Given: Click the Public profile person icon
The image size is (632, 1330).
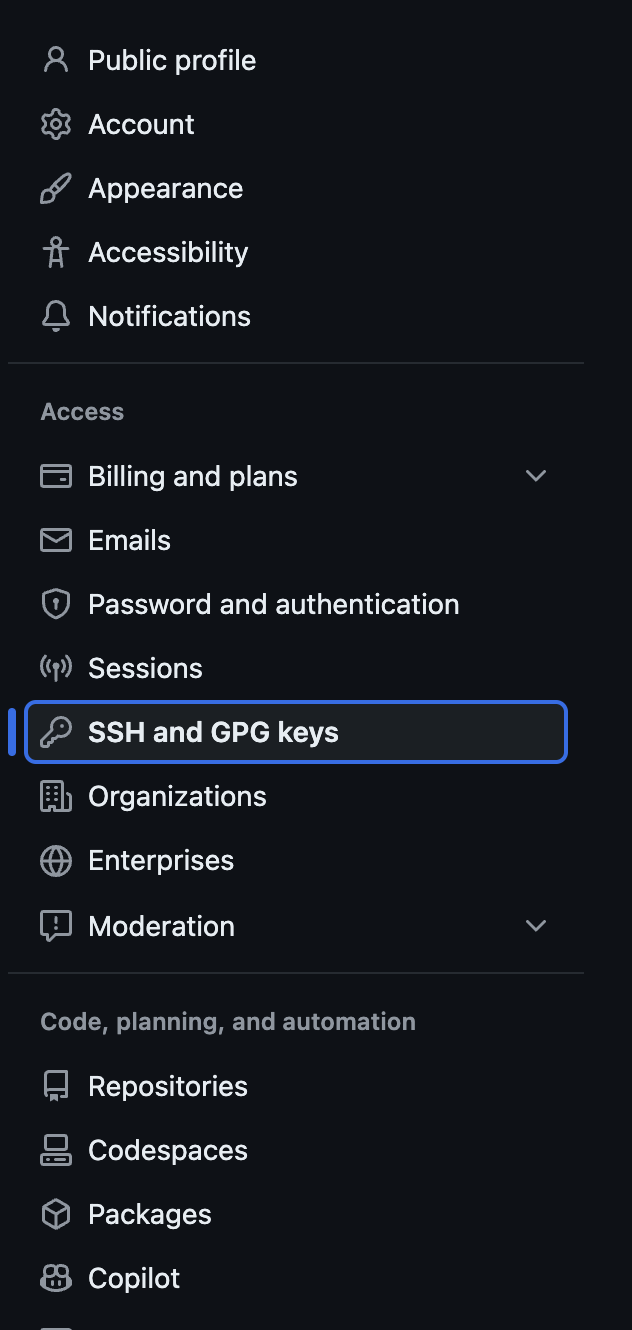Looking at the screenshot, I should 56,60.
